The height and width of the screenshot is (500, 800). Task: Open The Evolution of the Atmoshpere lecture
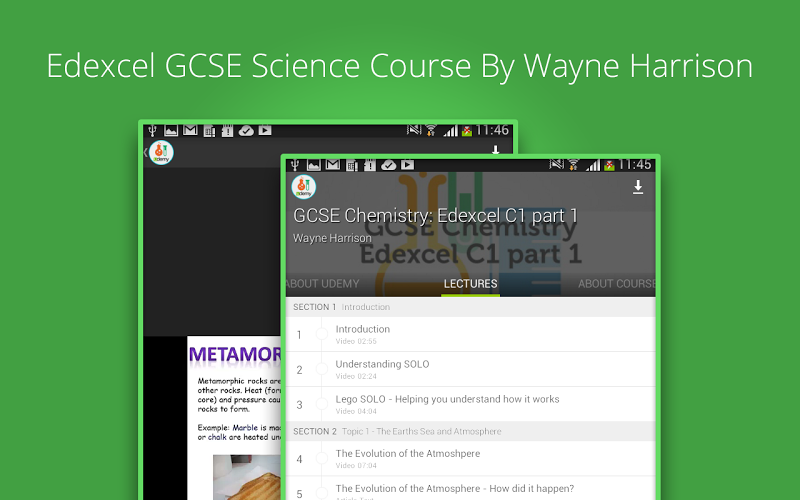(x=470, y=459)
